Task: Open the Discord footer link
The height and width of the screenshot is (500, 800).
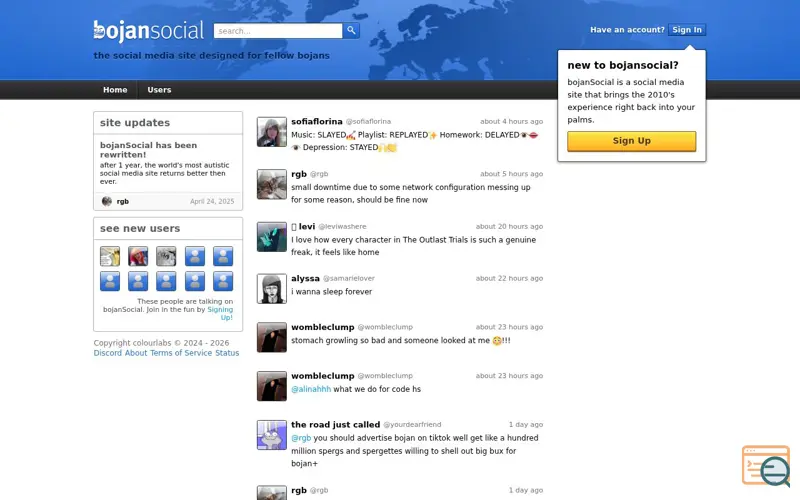Action: coord(108,353)
